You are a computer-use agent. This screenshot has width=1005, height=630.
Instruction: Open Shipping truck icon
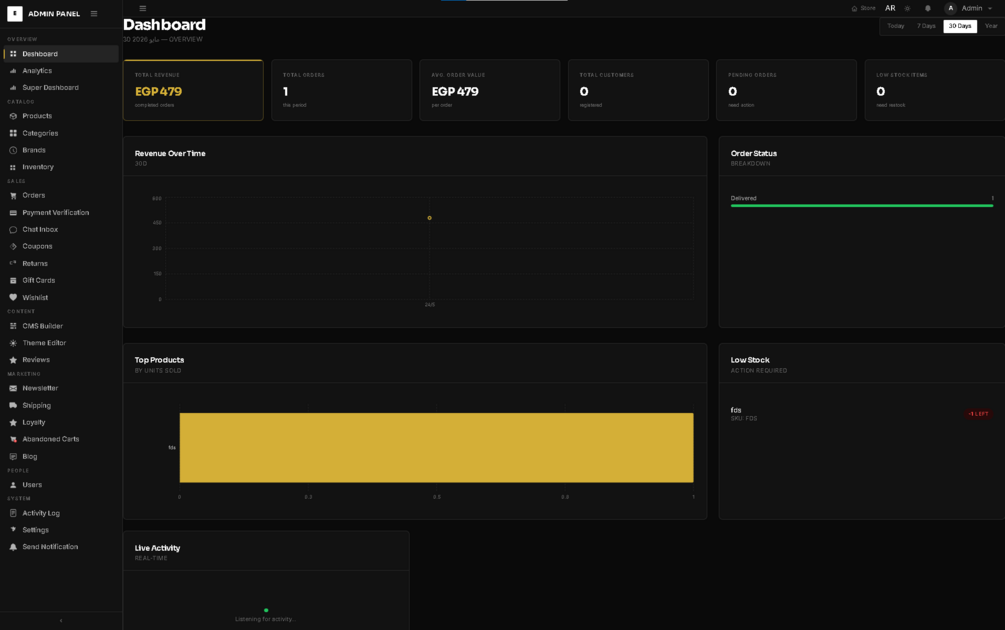pyautogui.click(x=13, y=406)
